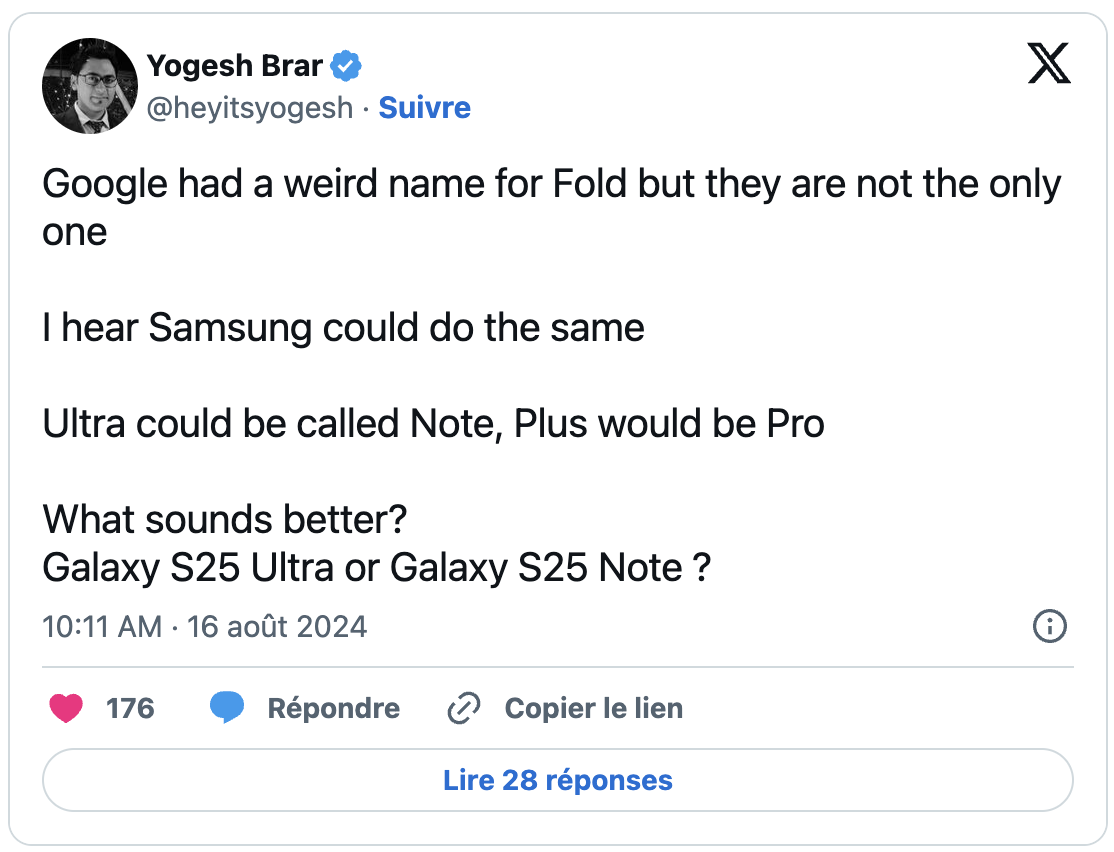Follow the account via Suivre
The height and width of the screenshot is (852, 1114).
[x=424, y=108]
